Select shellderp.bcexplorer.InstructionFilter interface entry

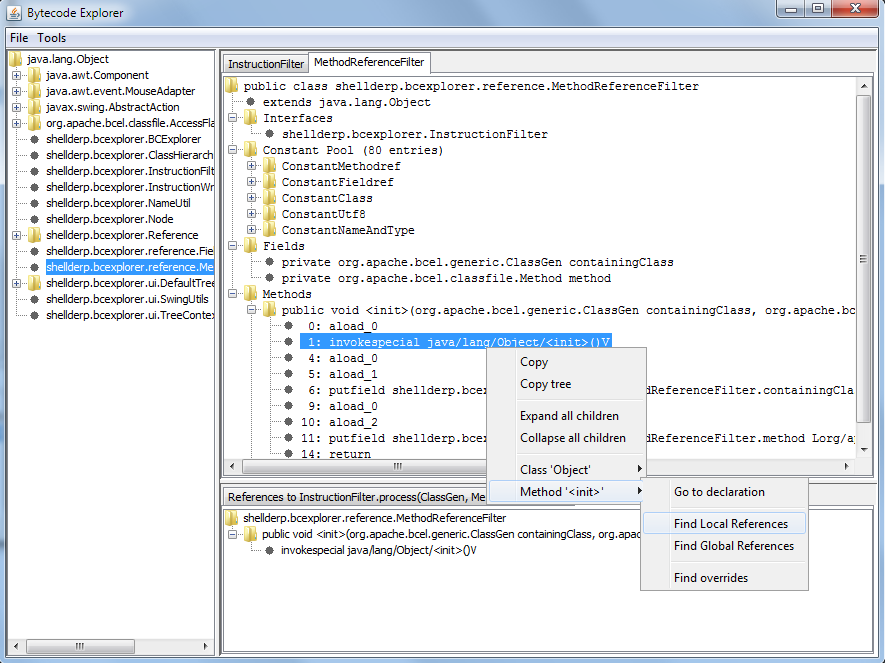pos(415,134)
